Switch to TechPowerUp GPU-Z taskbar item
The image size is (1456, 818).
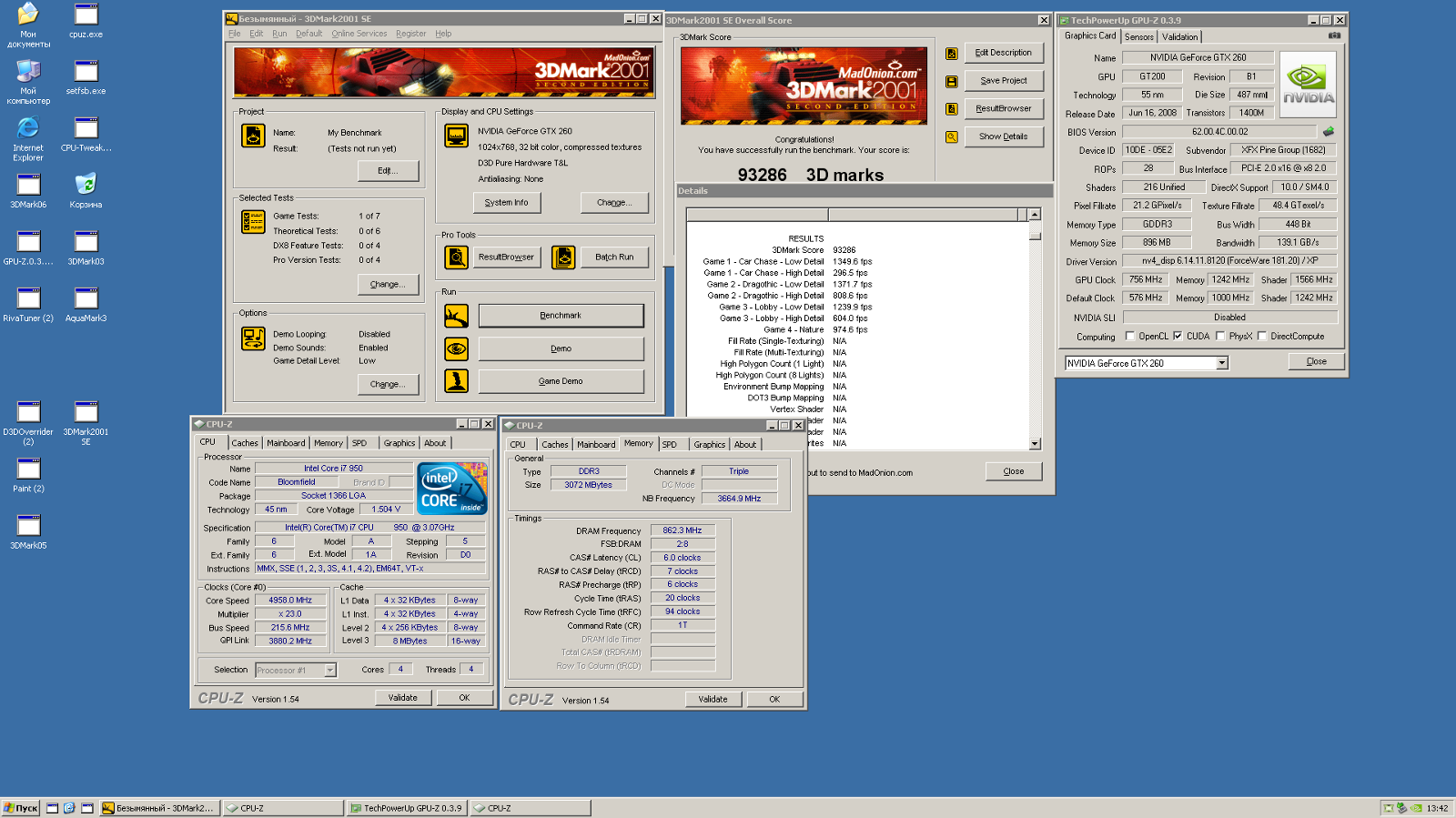pos(407,808)
